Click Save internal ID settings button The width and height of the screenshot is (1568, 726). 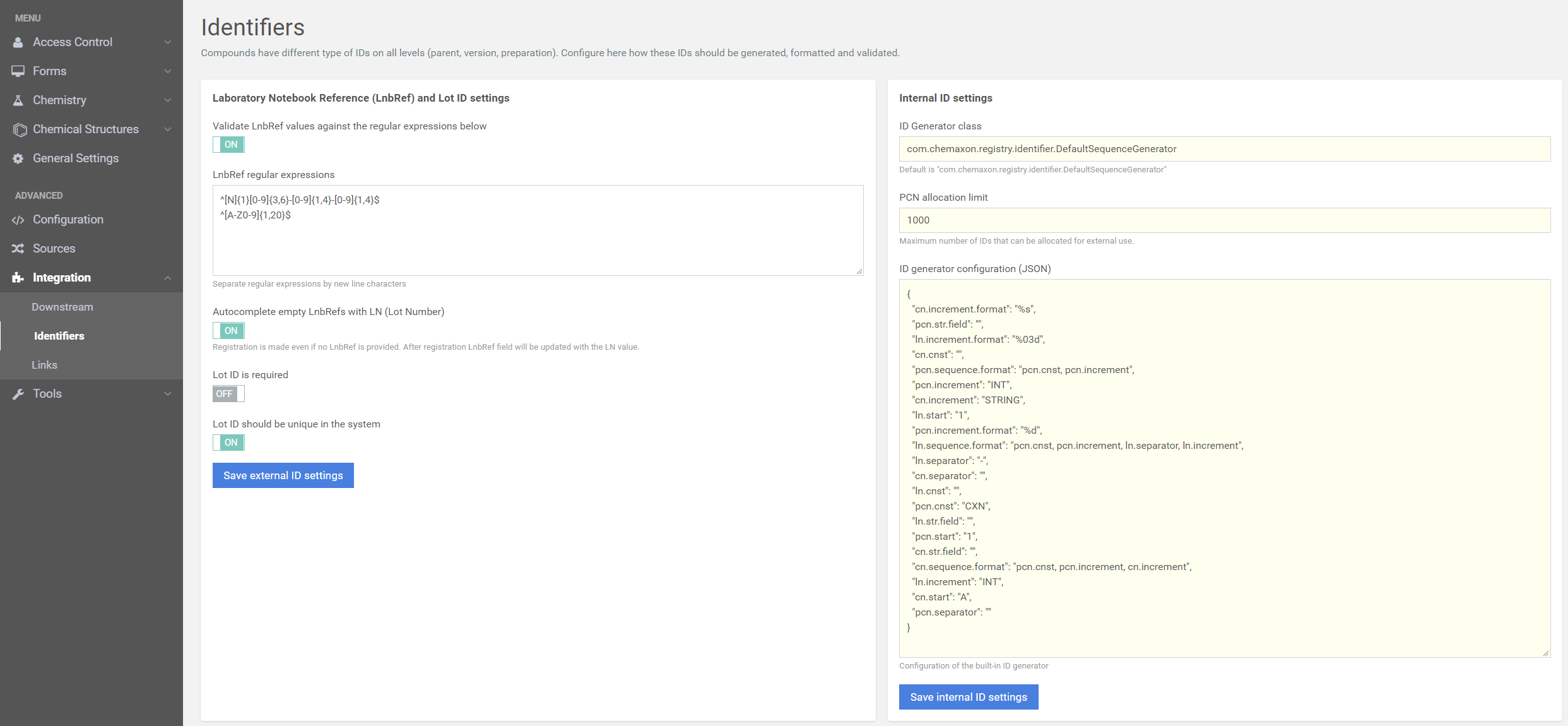[x=968, y=697]
